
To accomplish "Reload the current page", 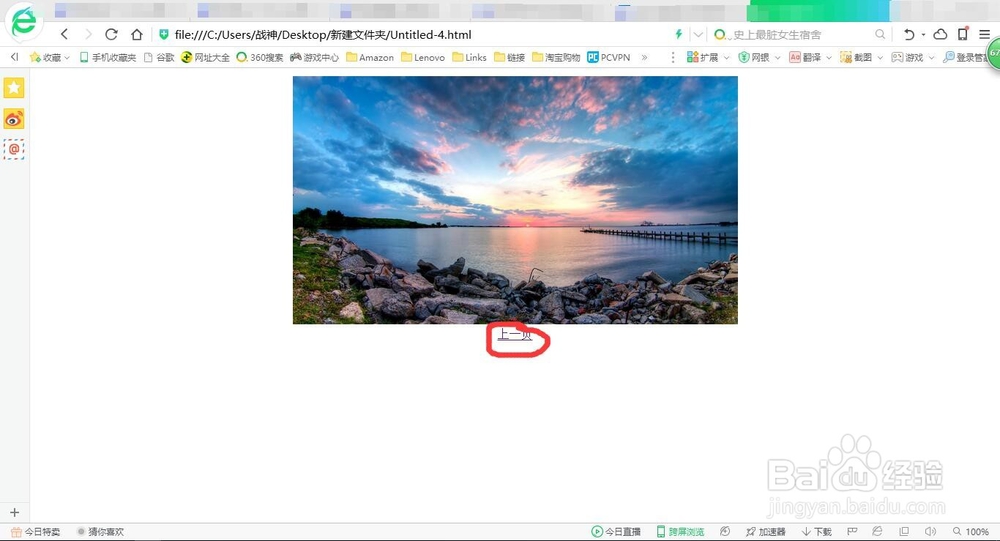I will (111, 34).
